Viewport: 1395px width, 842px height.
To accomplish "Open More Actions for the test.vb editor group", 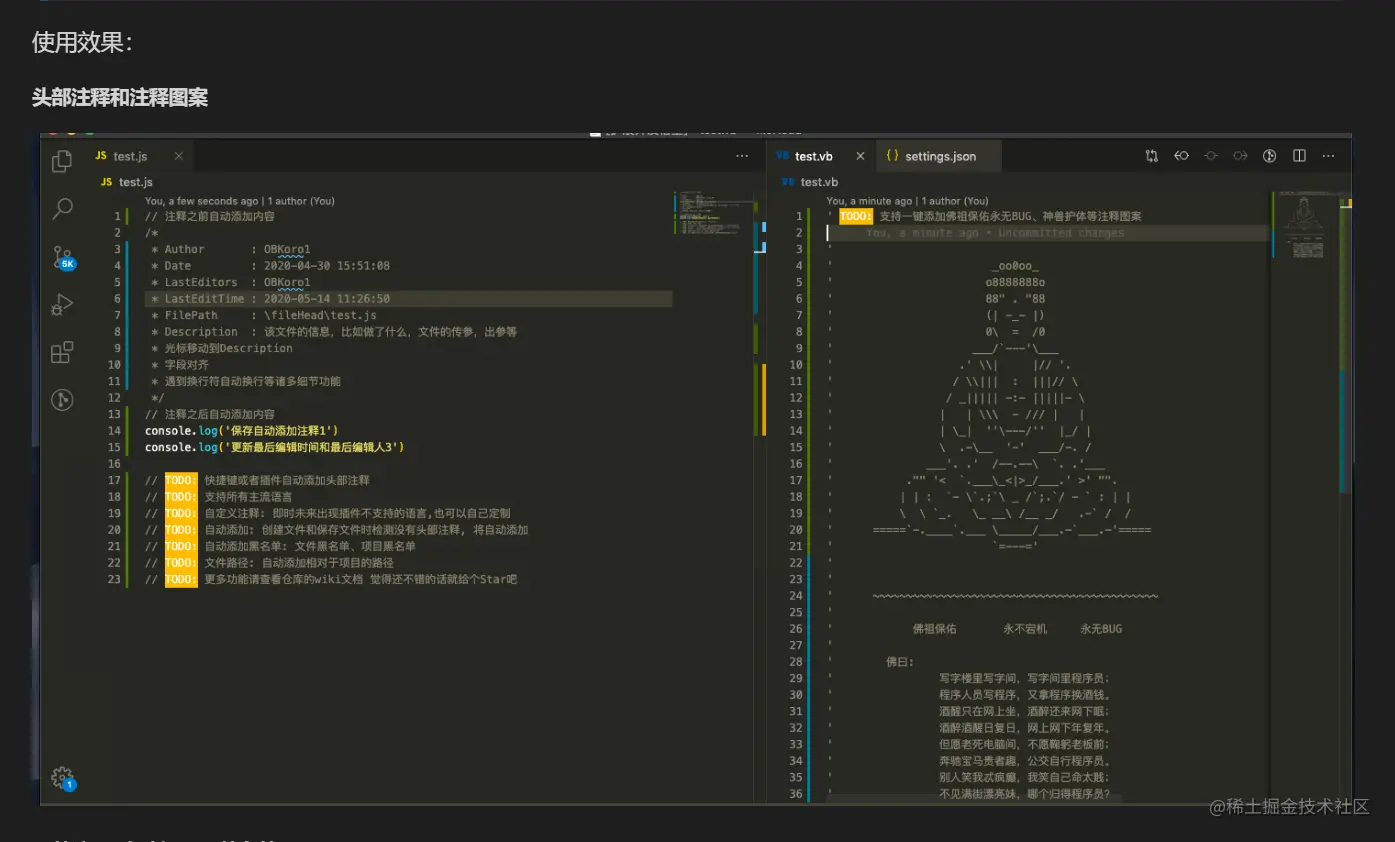I will (1329, 156).
